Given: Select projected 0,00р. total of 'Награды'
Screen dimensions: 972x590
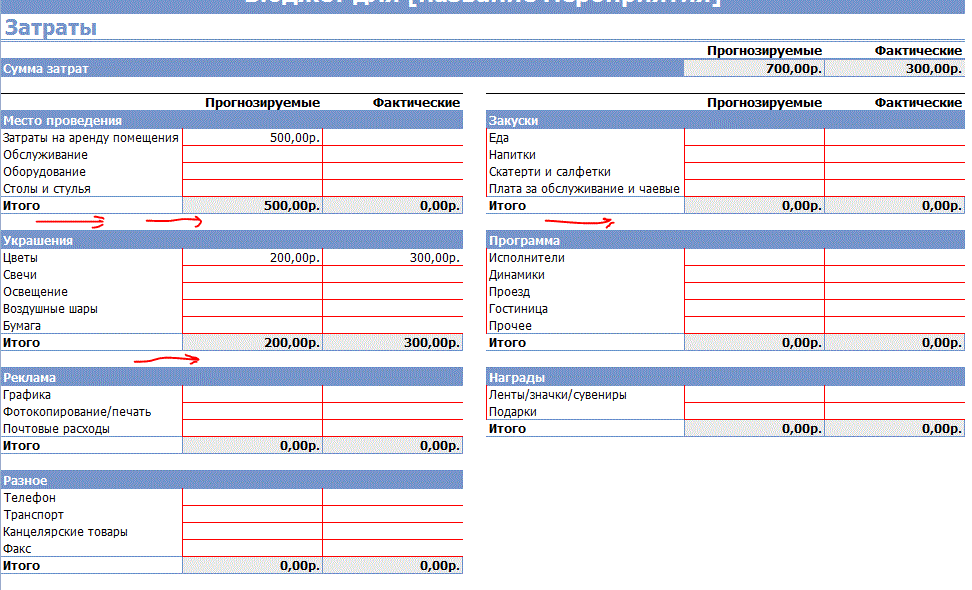Looking at the screenshot, I should coord(754,428).
